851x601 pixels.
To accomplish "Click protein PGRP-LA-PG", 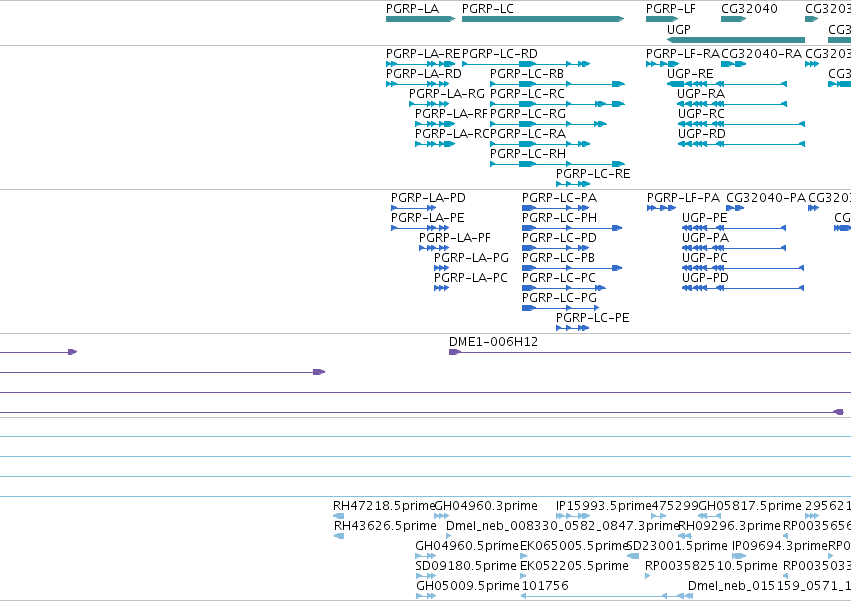I will pyautogui.click(x=441, y=268).
